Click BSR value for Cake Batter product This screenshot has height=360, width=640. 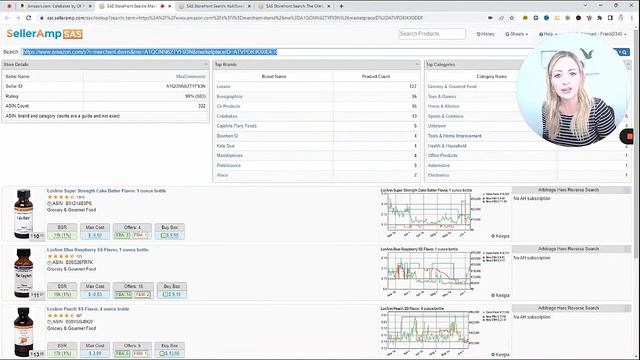[x=62, y=236]
